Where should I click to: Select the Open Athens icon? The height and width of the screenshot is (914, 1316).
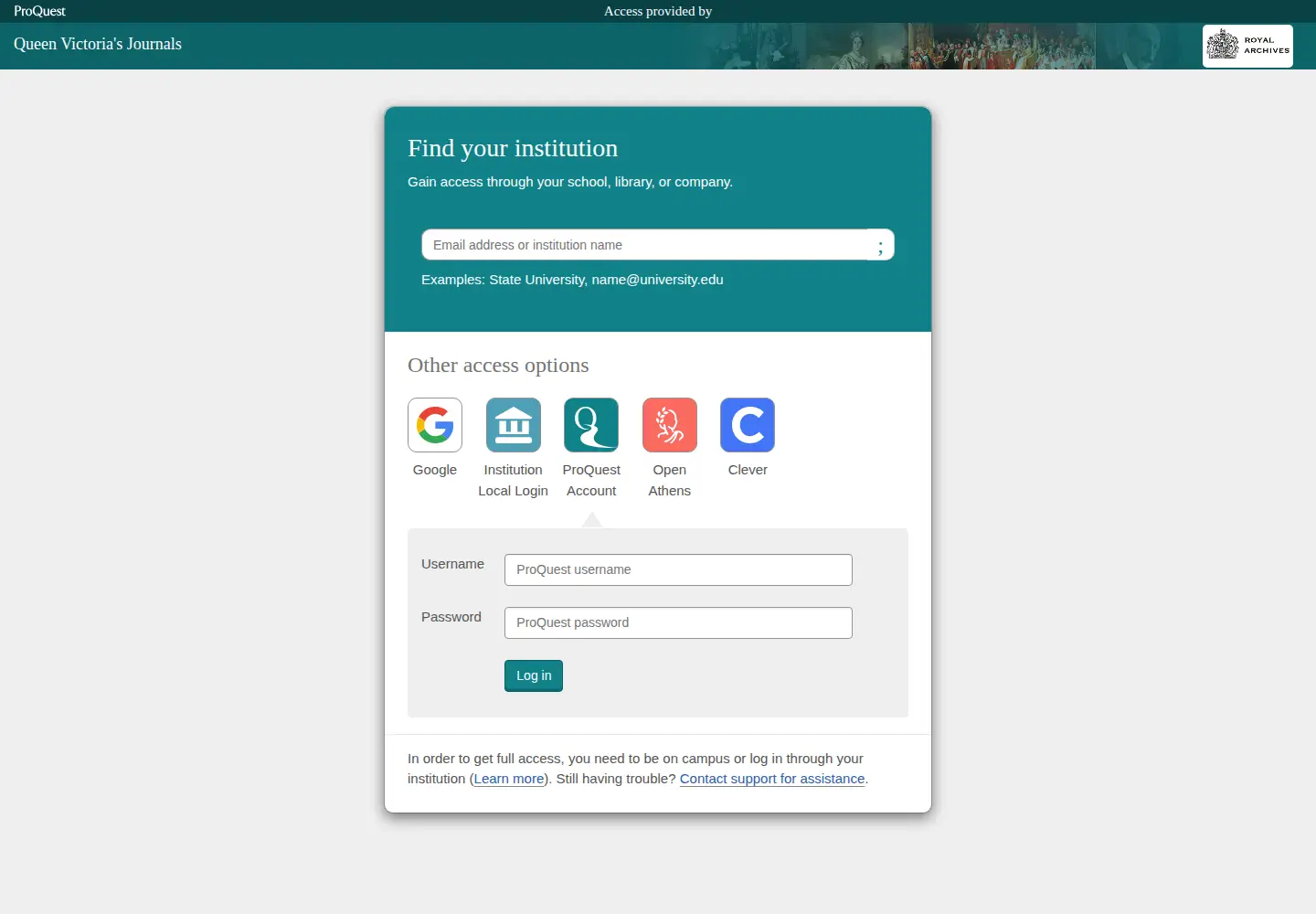[x=670, y=425]
